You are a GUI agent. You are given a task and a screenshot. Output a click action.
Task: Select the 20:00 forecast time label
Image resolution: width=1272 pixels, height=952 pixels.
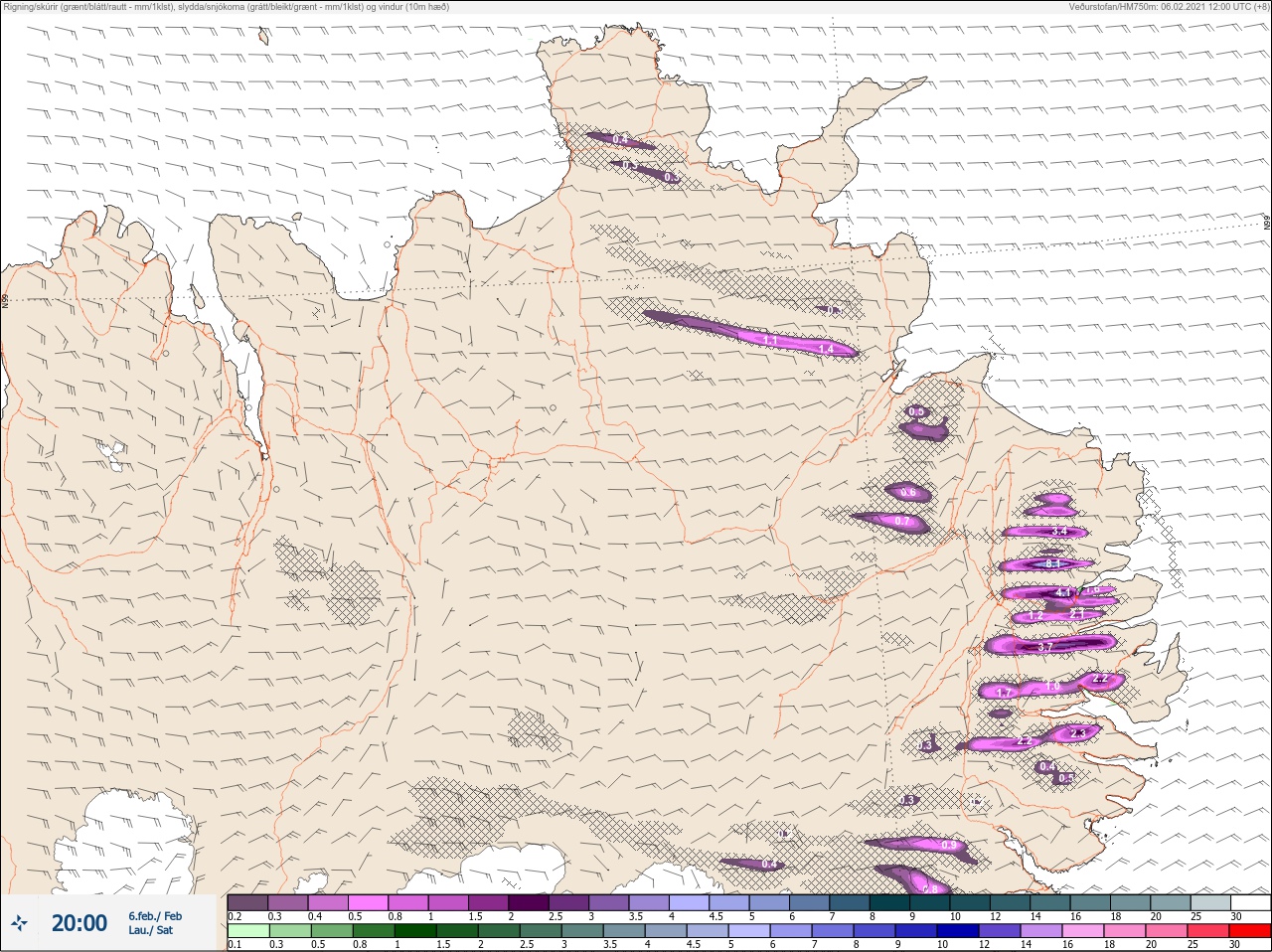coord(79,923)
